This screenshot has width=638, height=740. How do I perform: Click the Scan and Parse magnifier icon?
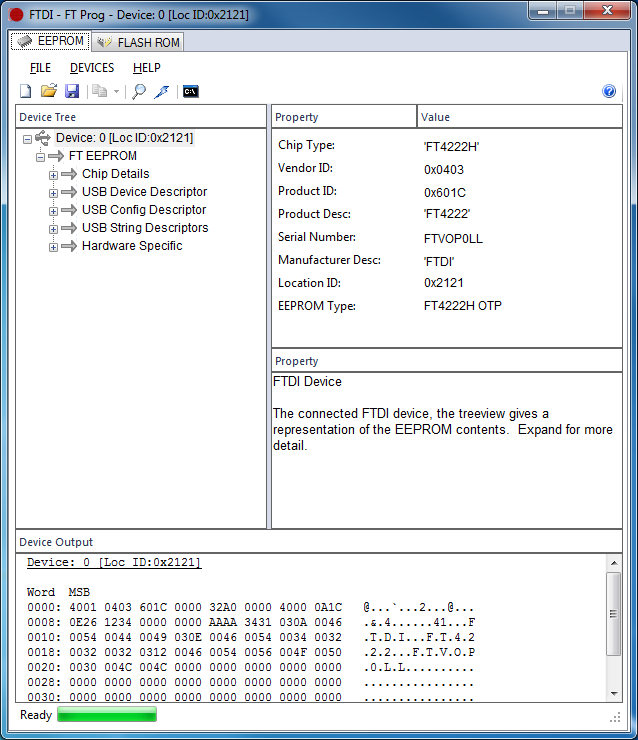pyautogui.click(x=139, y=91)
